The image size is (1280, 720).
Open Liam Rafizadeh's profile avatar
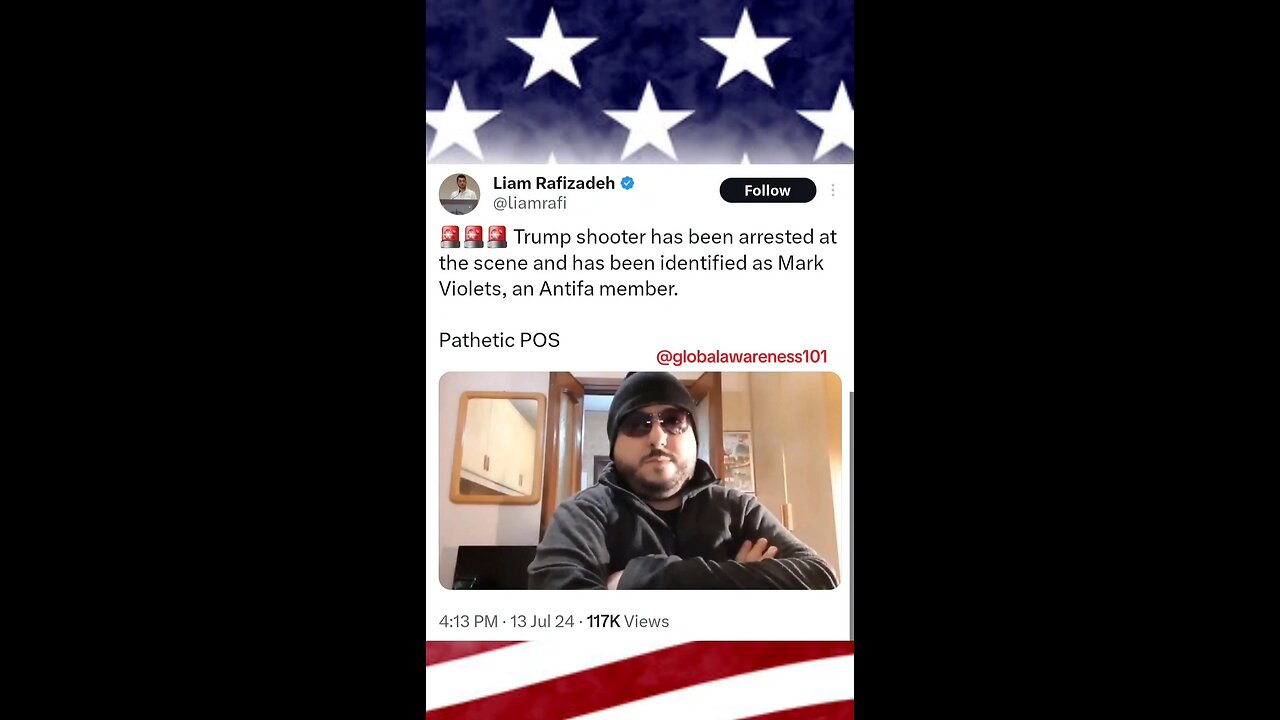(459, 193)
